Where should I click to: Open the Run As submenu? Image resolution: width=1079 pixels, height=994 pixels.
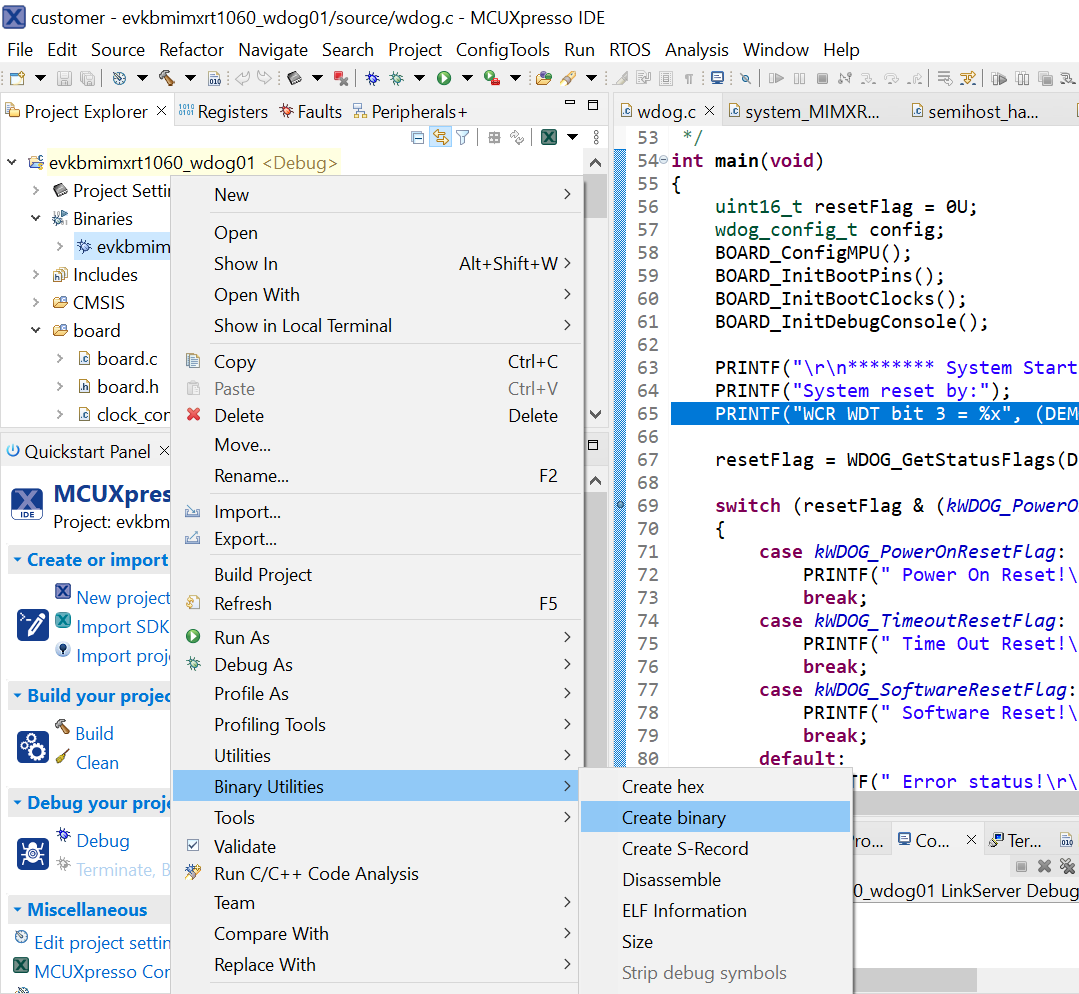(x=246, y=636)
